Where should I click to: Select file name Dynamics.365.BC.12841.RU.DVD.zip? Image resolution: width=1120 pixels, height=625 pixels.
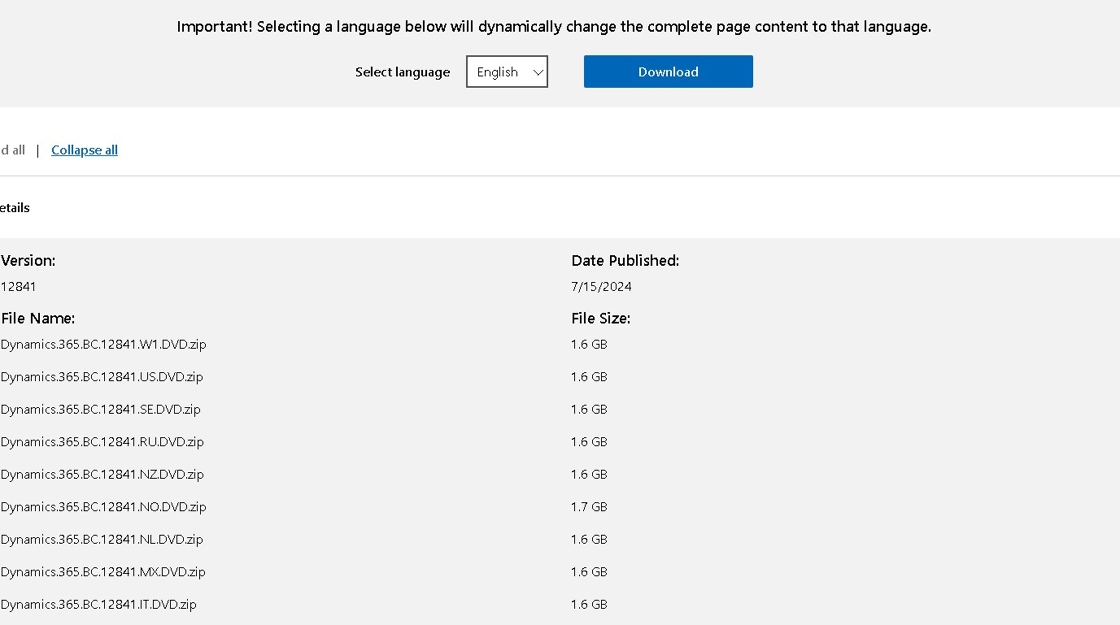pyautogui.click(x=101, y=441)
